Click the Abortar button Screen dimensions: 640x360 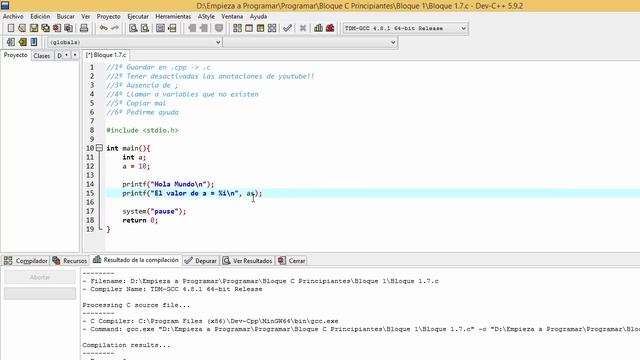40,277
